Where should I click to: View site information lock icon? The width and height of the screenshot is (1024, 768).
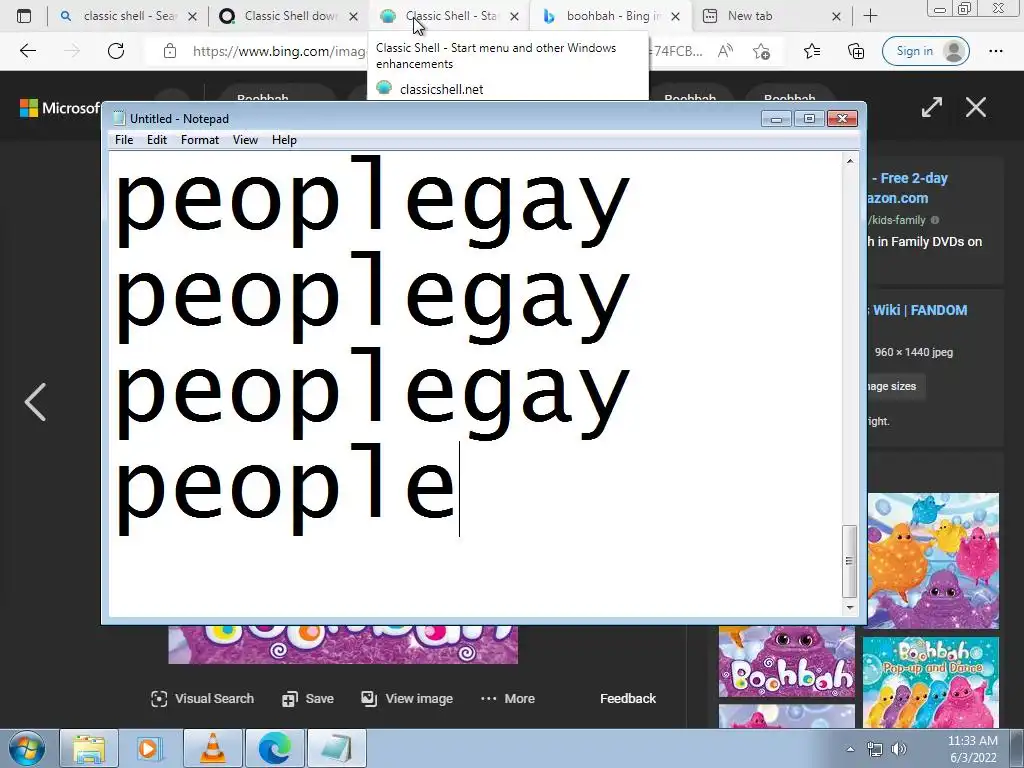170,51
